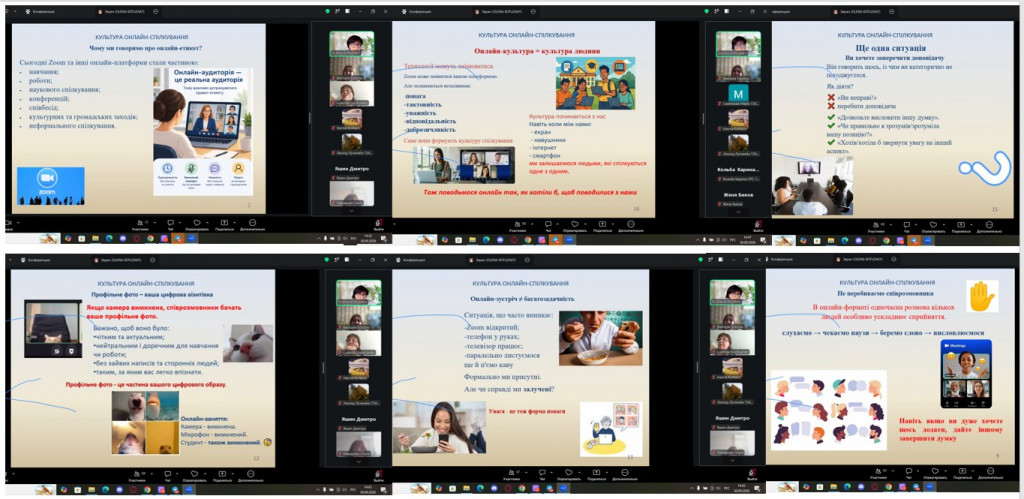
Task: Select the Конференция tab above the 'Профільне фото' slide
Action: [x=37, y=259]
